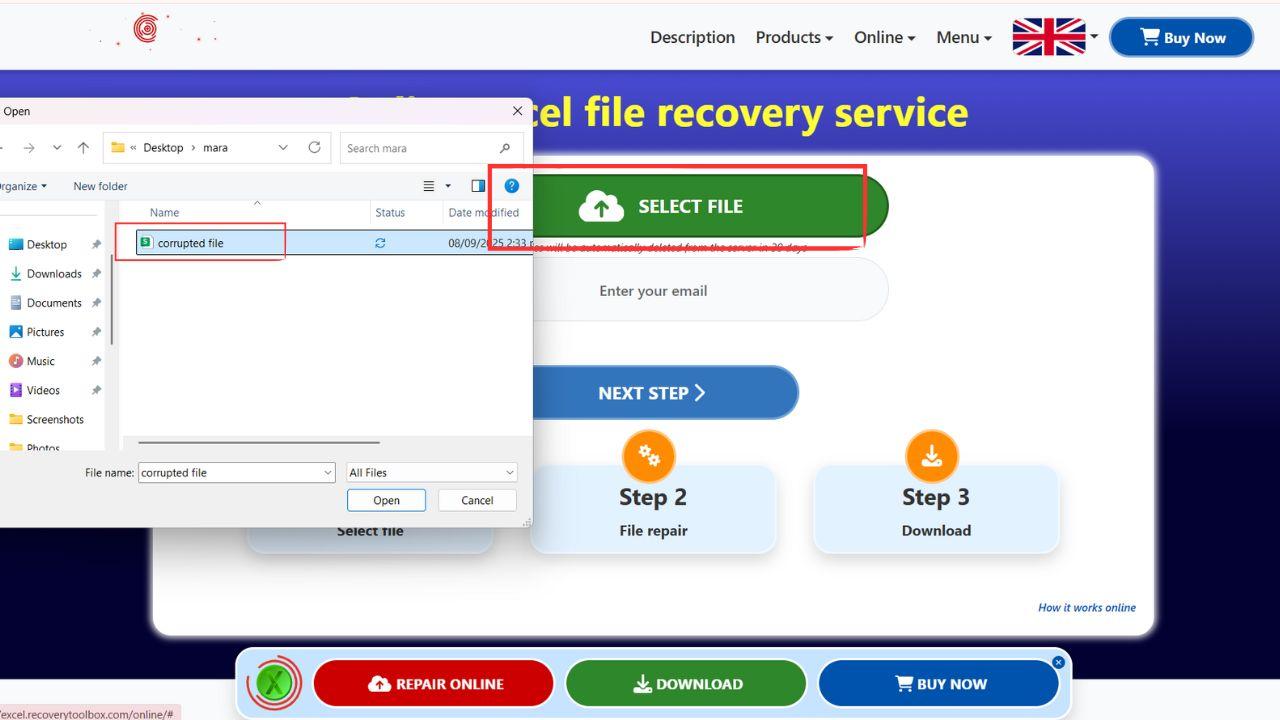
Task: Click the horizontal scrollbar in file list
Action: (x=259, y=442)
